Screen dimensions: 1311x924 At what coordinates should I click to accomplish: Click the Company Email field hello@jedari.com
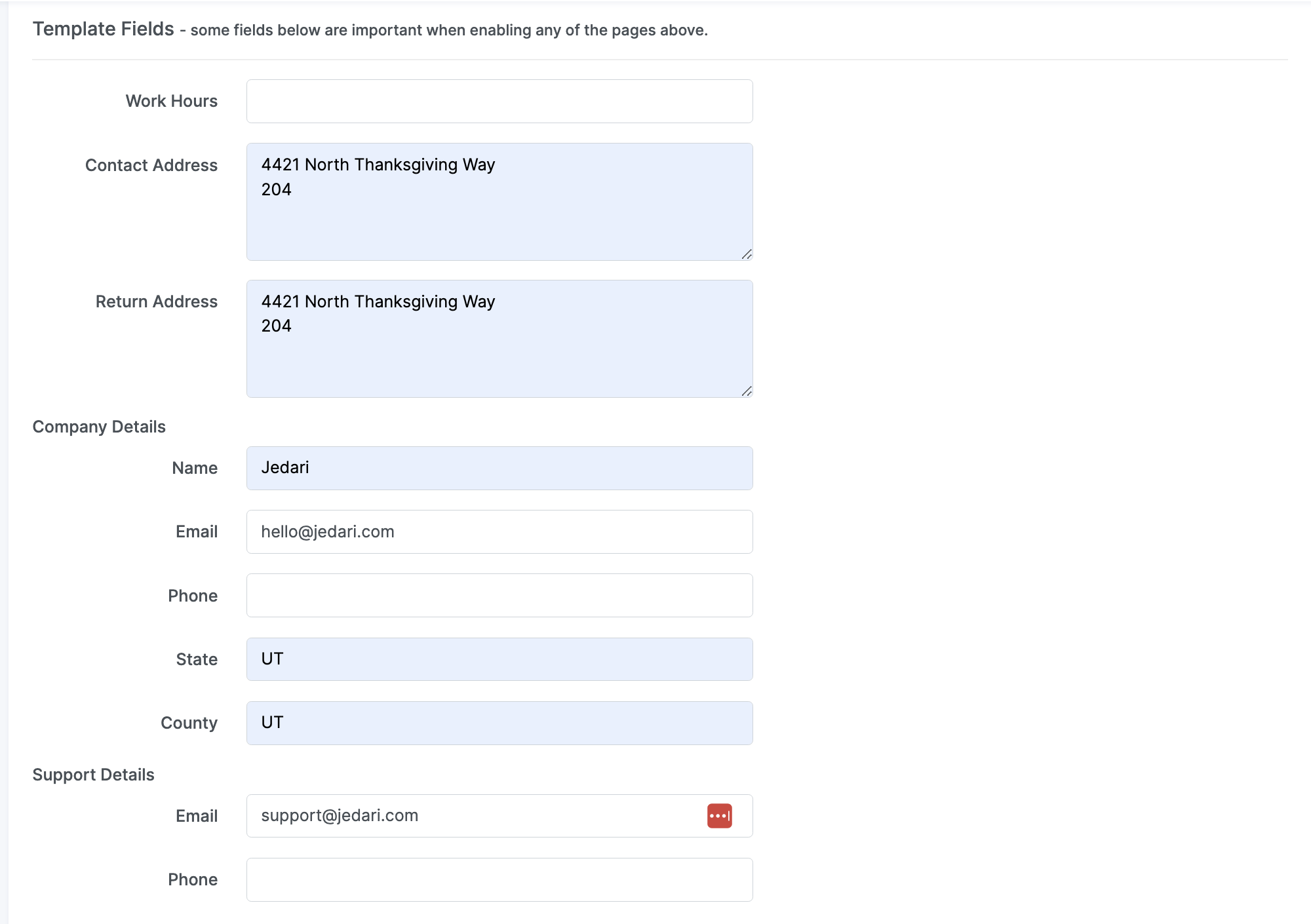coord(499,531)
